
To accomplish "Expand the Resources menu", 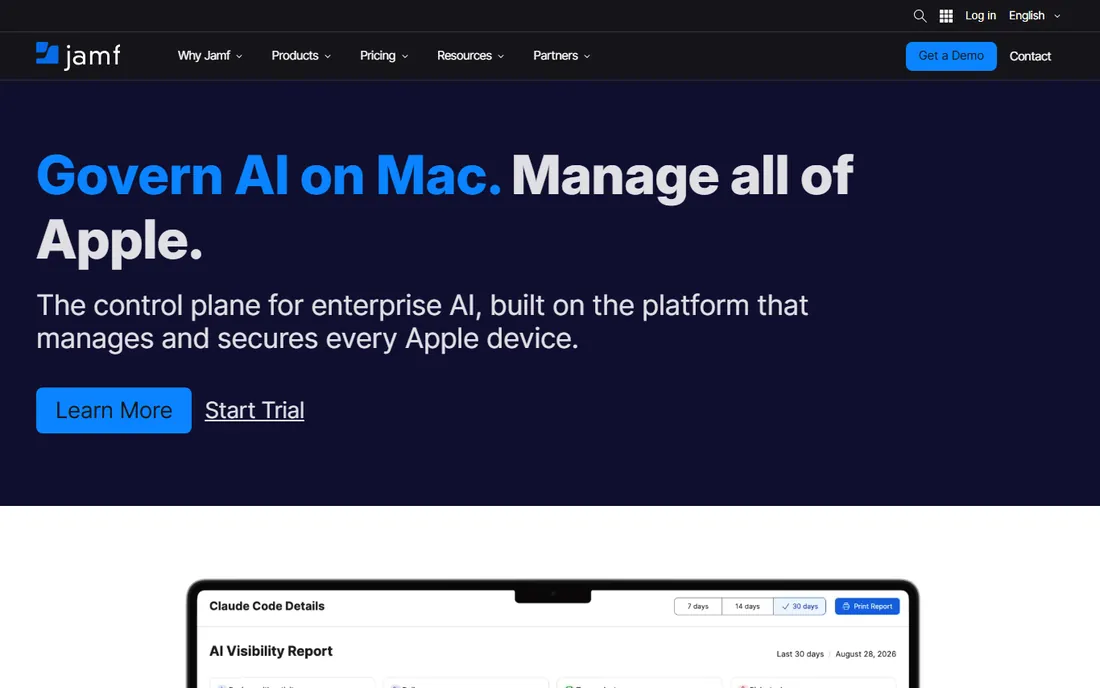I will (x=470, y=55).
